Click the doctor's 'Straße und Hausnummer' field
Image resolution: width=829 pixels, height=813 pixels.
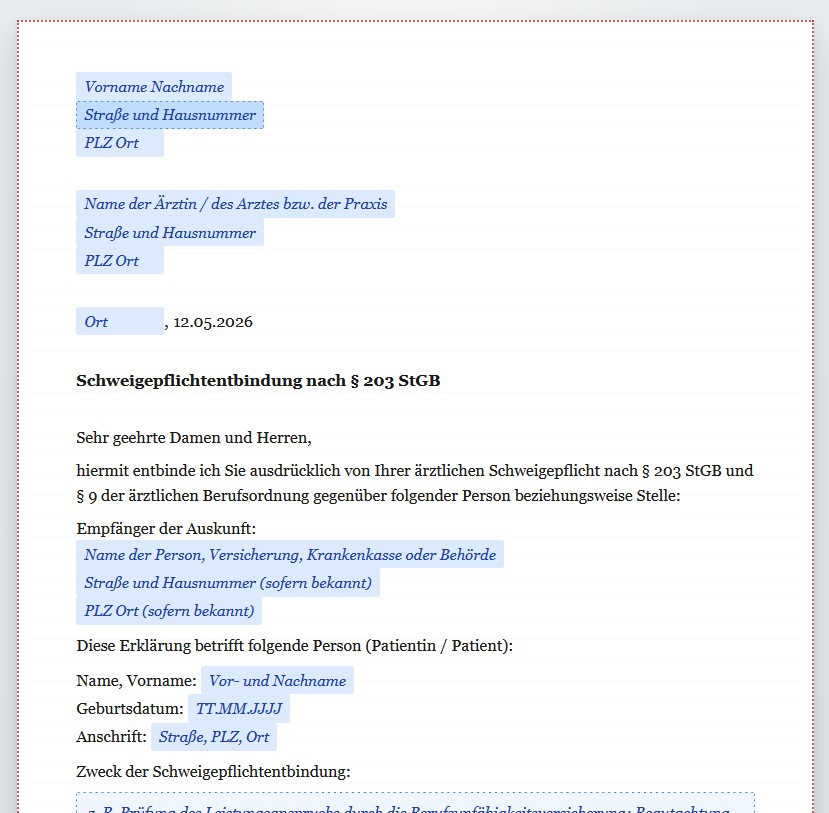pyautogui.click(x=170, y=233)
